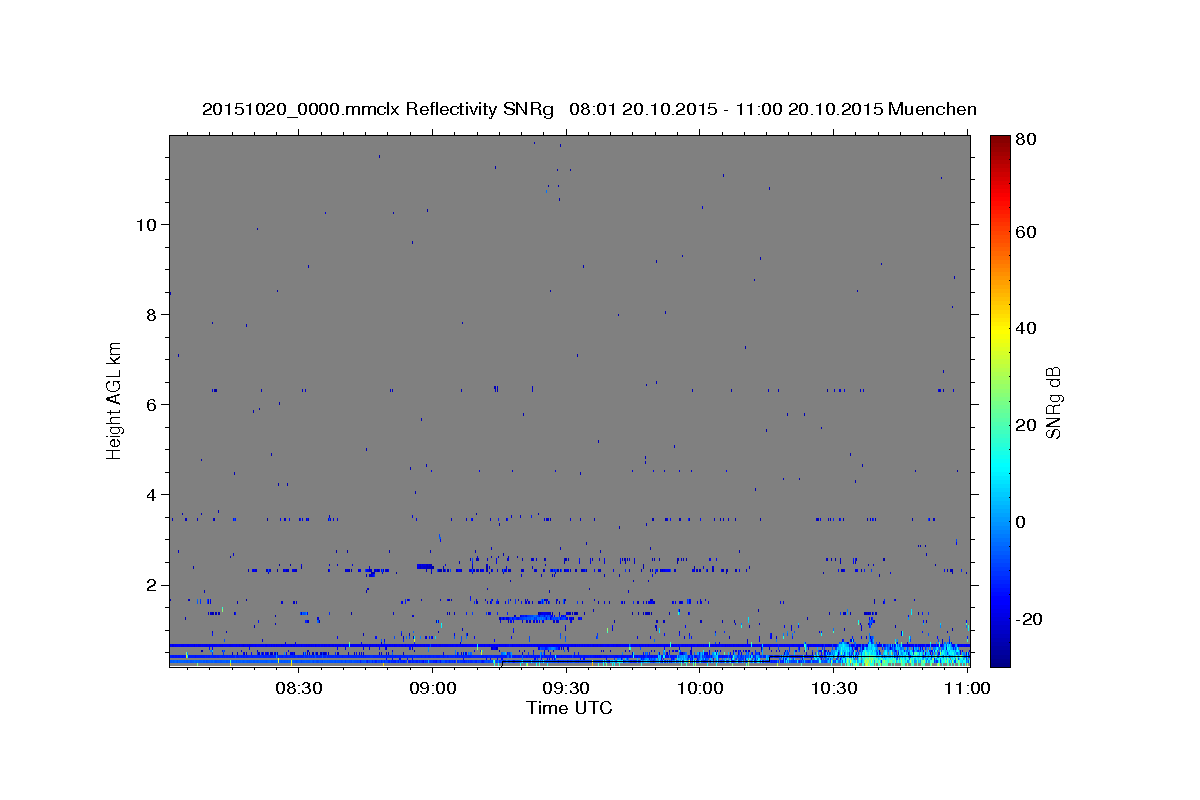
Task: Click the yellow region of the colorbar
Action: pyautogui.click(x=999, y=330)
